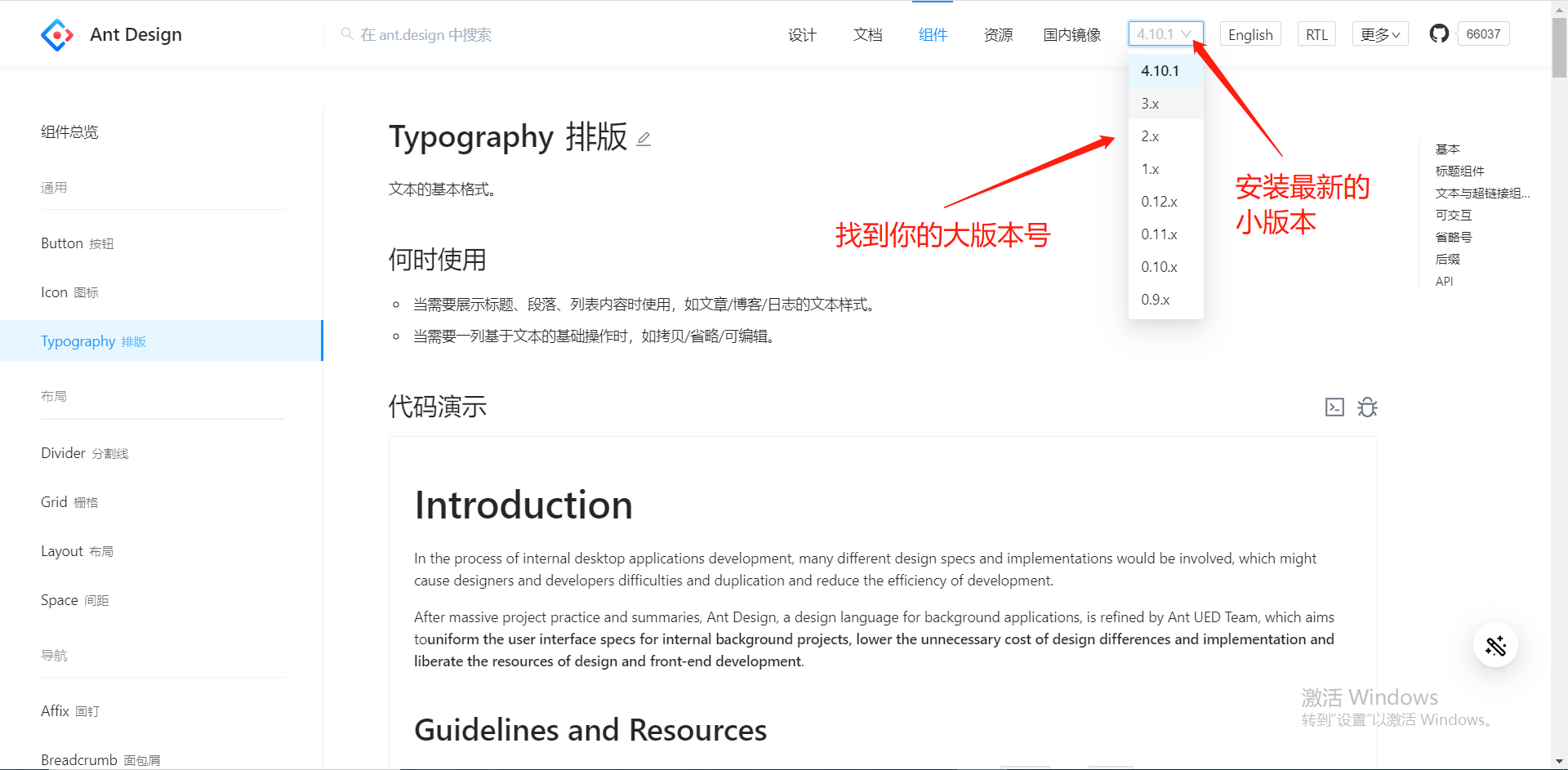Click the 何时使用 section heading
The height and width of the screenshot is (770, 1568).
point(438,260)
